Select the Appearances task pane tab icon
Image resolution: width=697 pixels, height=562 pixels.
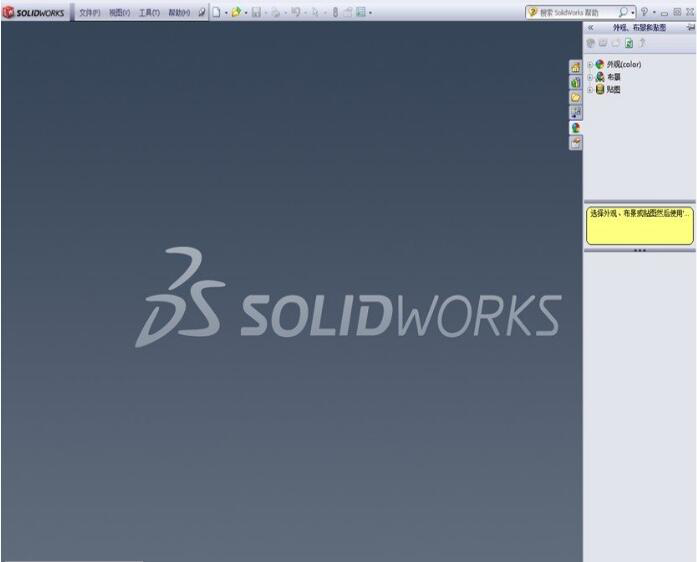pyautogui.click(x=576, y=128)
